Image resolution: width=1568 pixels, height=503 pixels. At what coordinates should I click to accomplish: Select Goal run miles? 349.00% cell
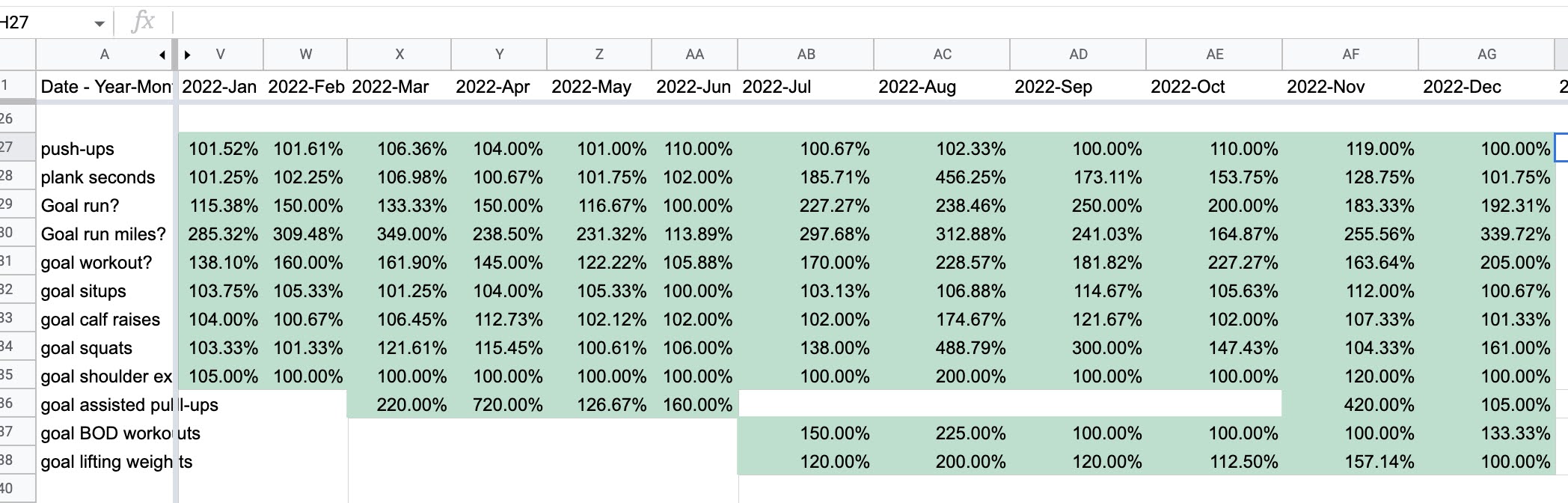(399, 234)
